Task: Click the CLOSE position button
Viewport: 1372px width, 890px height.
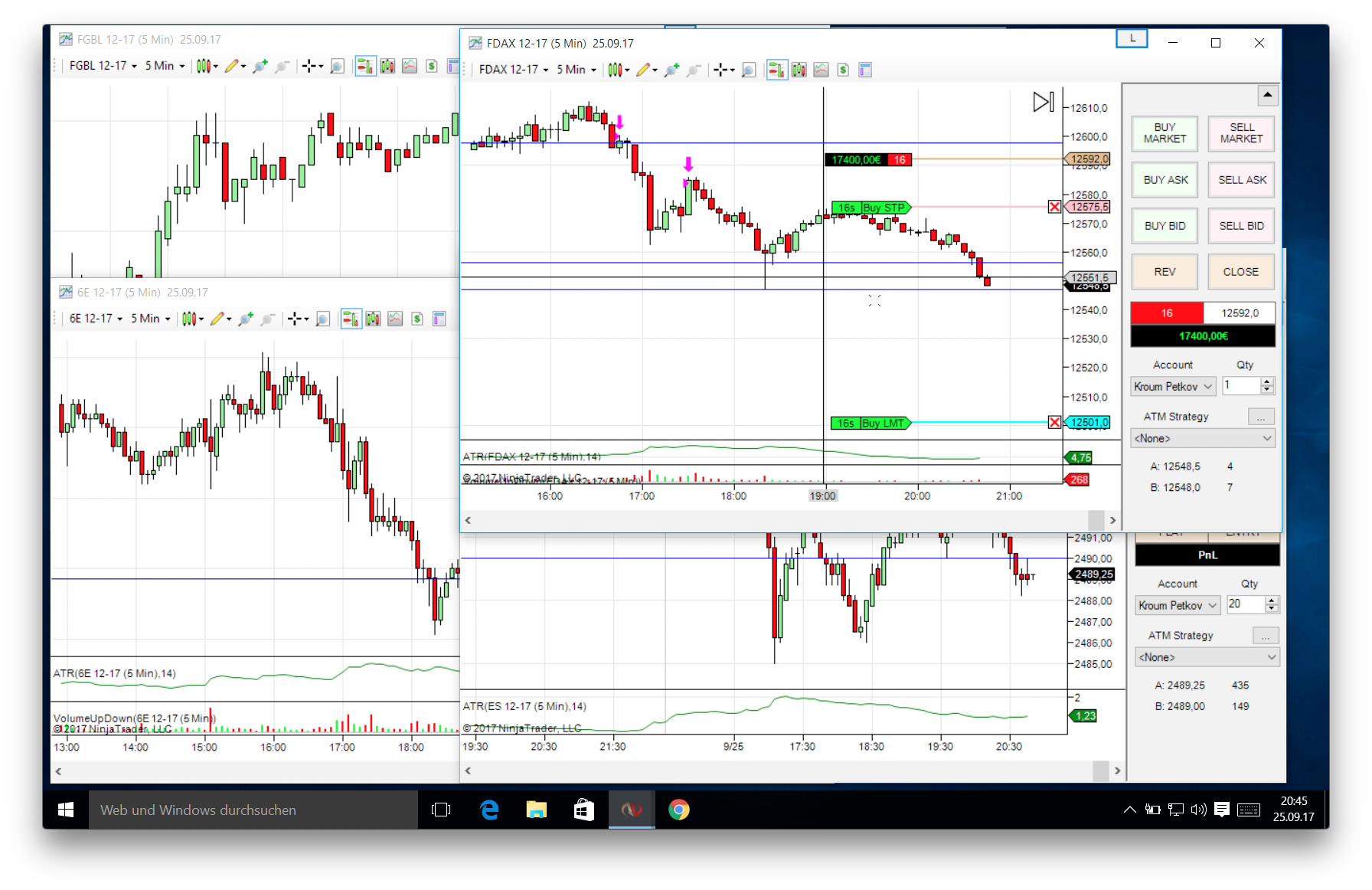Action: pos(1241,272)
